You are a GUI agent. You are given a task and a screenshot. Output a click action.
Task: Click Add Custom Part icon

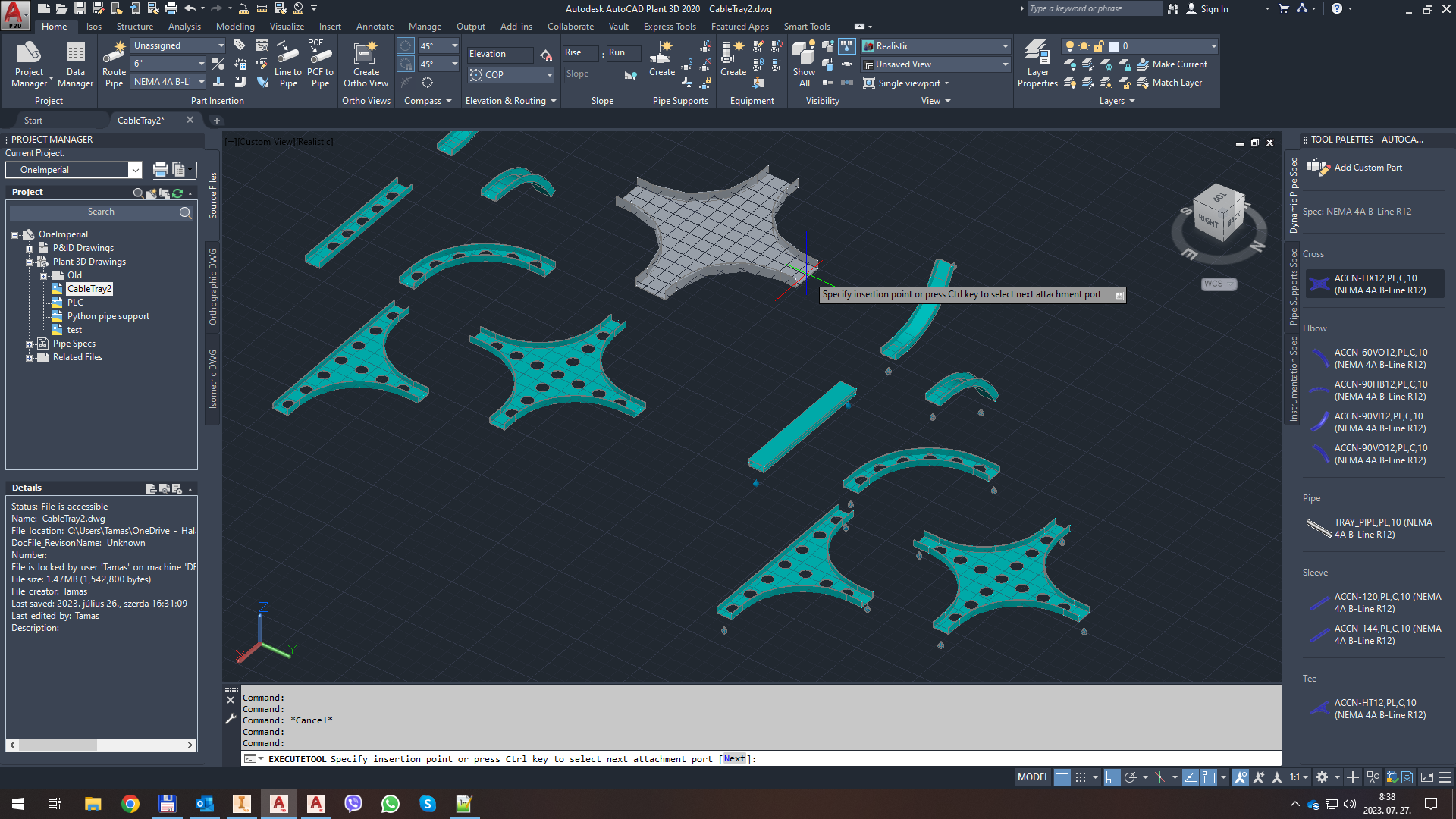[1319, 167]
